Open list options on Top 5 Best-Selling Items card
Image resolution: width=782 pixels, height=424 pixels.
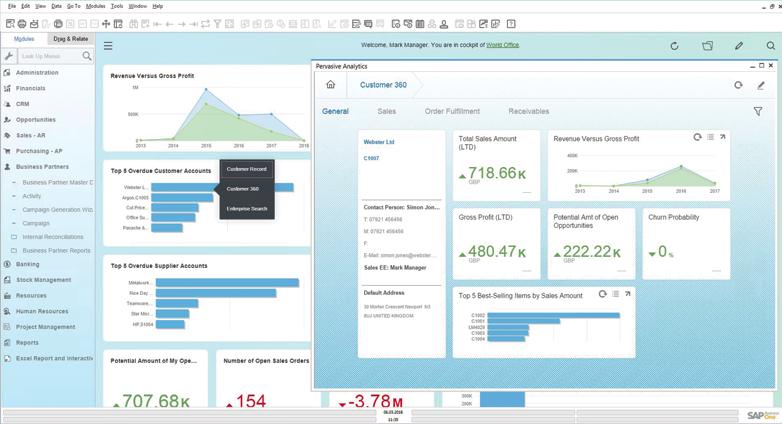coord(615,294)
